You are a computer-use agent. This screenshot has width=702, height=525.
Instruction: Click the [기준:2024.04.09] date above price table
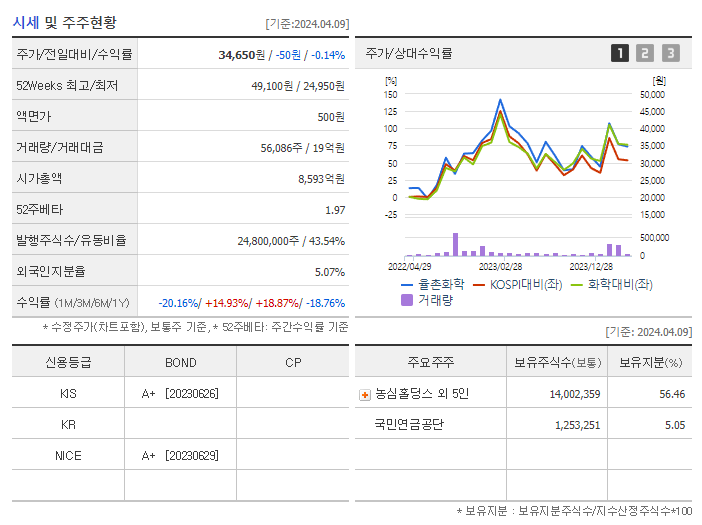point(307,24)
